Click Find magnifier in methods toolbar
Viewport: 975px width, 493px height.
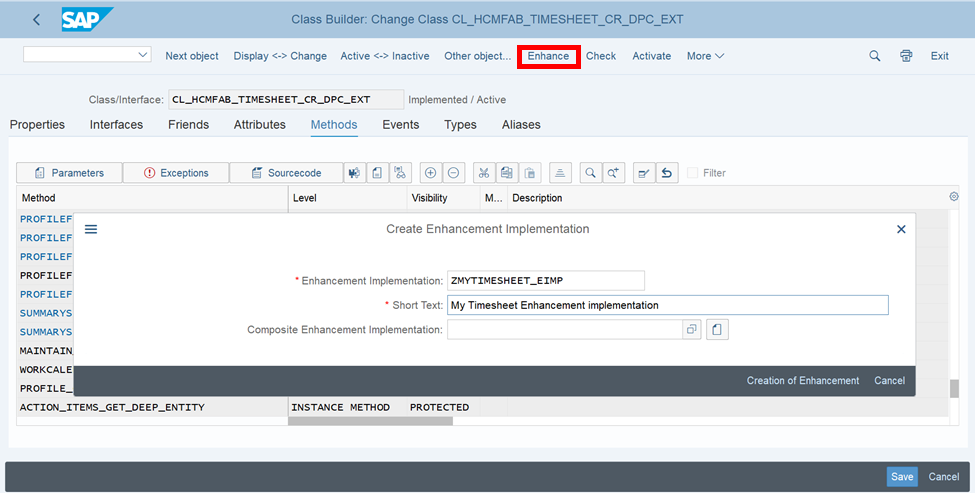(590, 173)
